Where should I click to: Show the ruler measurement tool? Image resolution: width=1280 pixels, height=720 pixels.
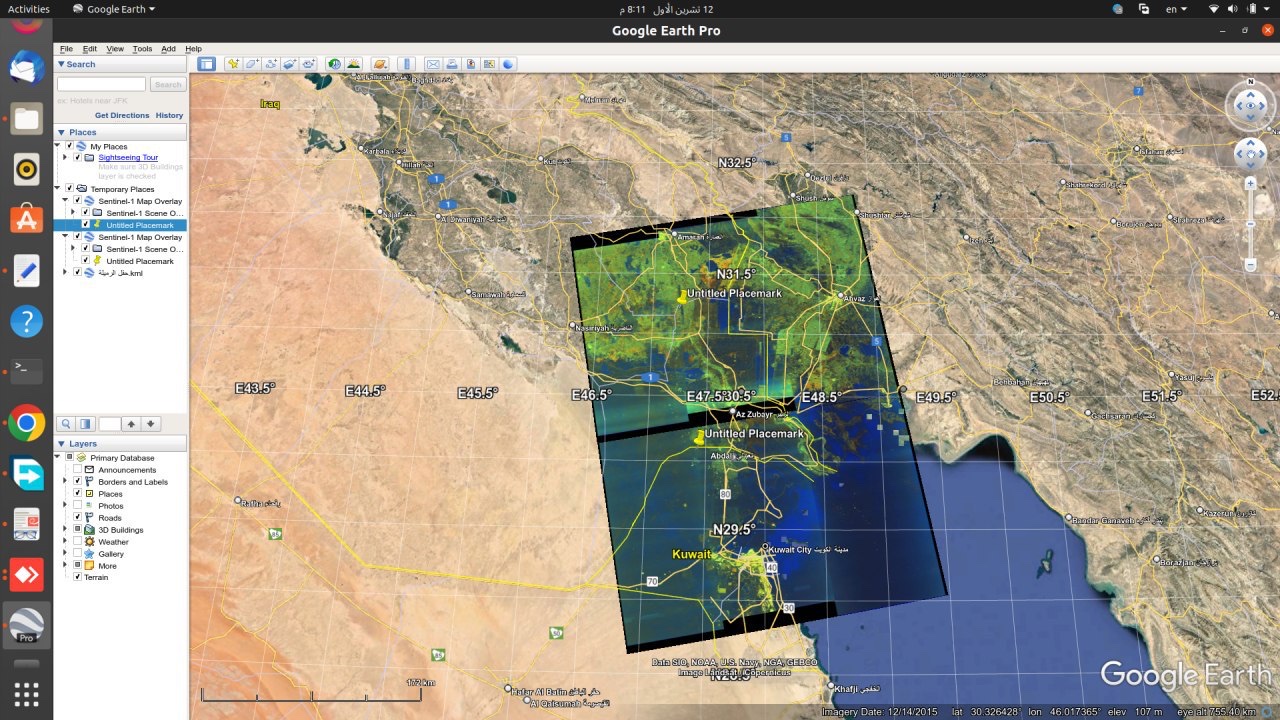(x=407, y=64)
